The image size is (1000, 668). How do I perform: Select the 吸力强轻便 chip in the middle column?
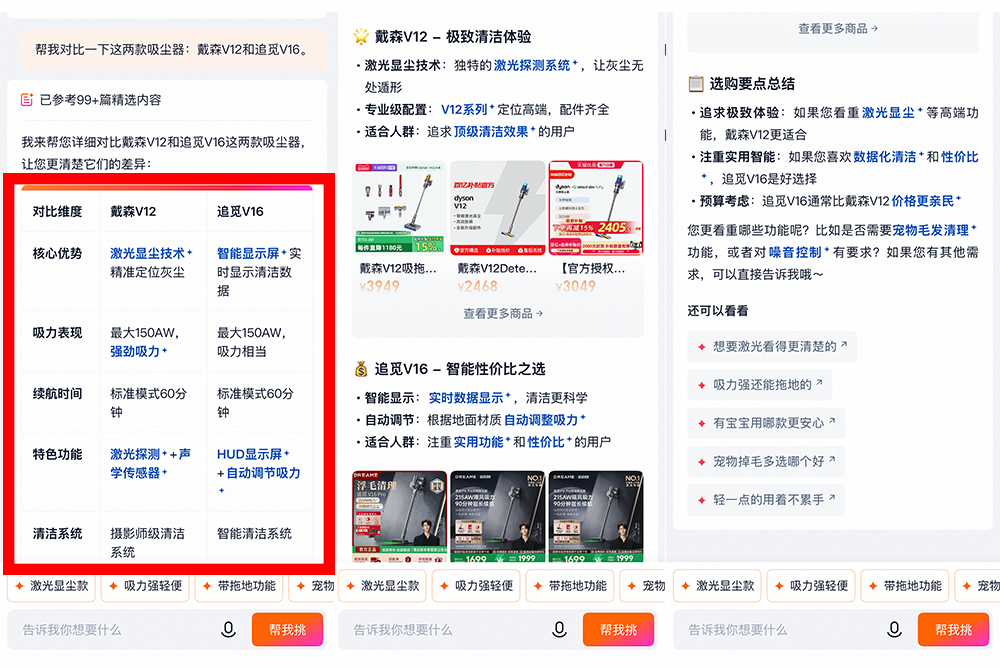(477, 587)
